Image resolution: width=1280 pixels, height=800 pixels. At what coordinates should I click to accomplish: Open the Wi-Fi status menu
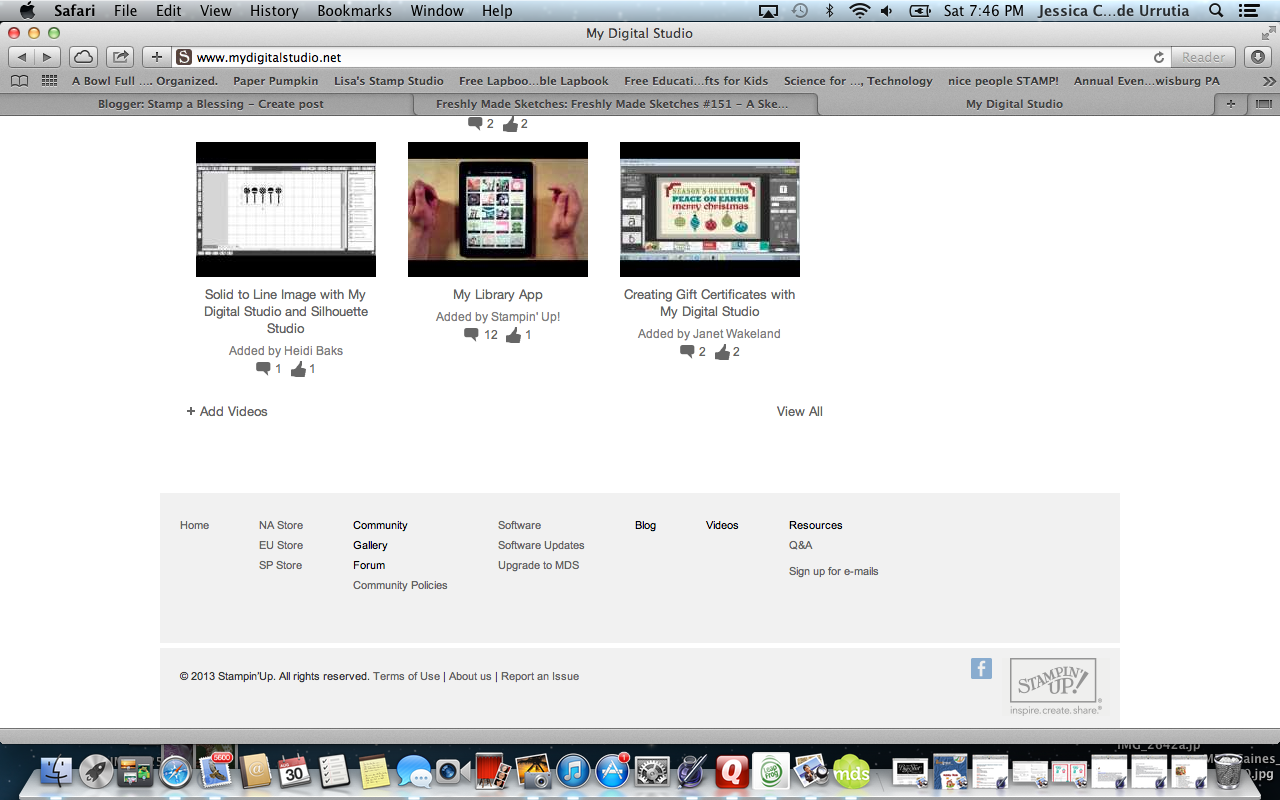click(x=859, y=11)
